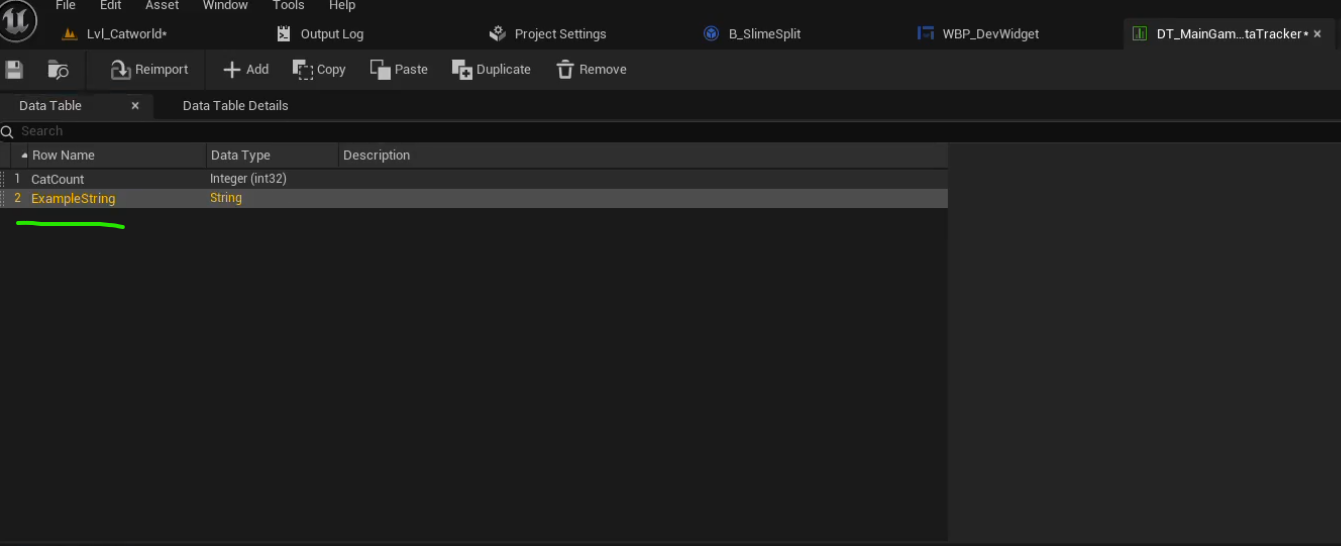Duplicate the selected row

491,69
